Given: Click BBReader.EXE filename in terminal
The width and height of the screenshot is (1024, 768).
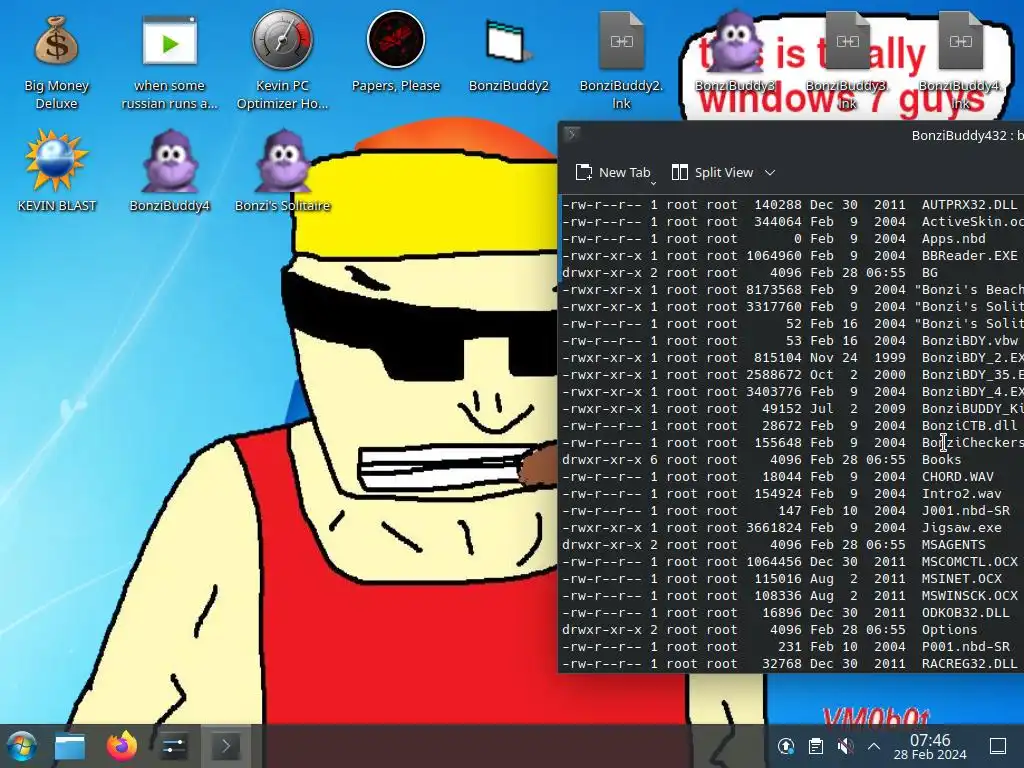Looking at the screenshot, I should pos(969,255).
